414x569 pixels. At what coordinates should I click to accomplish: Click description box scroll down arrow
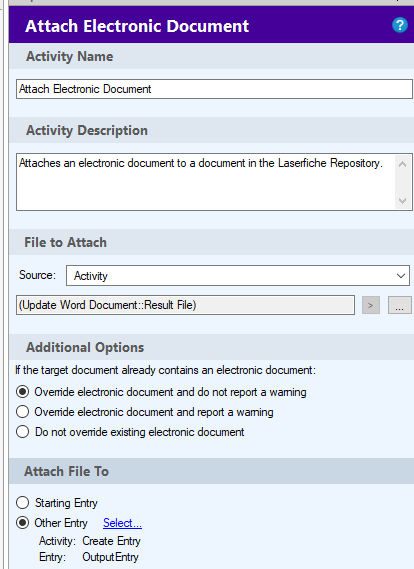point(402,200)
